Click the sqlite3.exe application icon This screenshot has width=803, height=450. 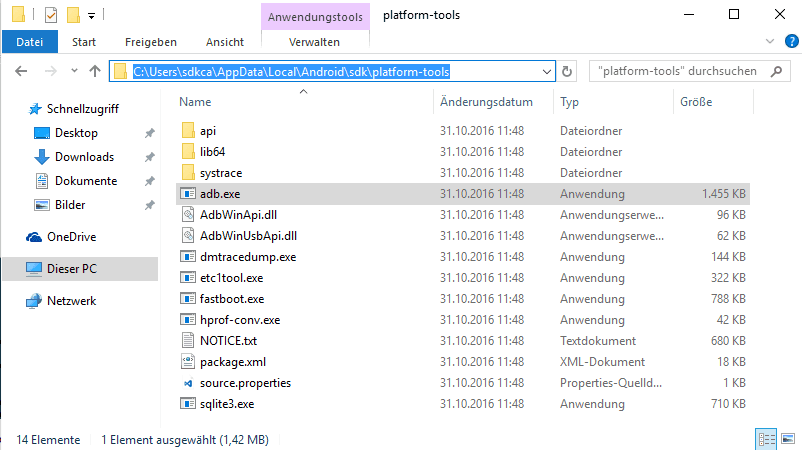pyautogui.click(x=188, y=403)
